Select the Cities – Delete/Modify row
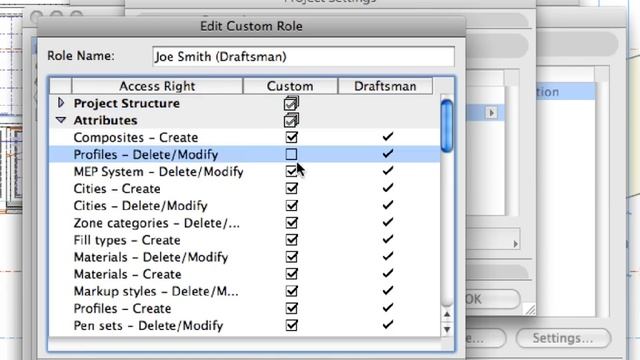The width and height of the screenshot is (640, 360). point(245,206)
